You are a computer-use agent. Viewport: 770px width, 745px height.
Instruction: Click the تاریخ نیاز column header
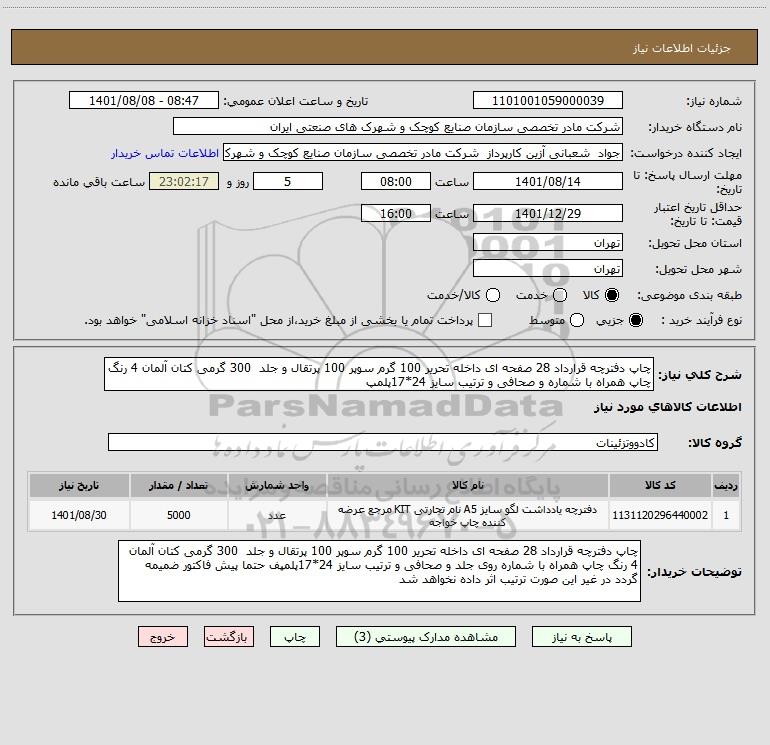[79, 486]
